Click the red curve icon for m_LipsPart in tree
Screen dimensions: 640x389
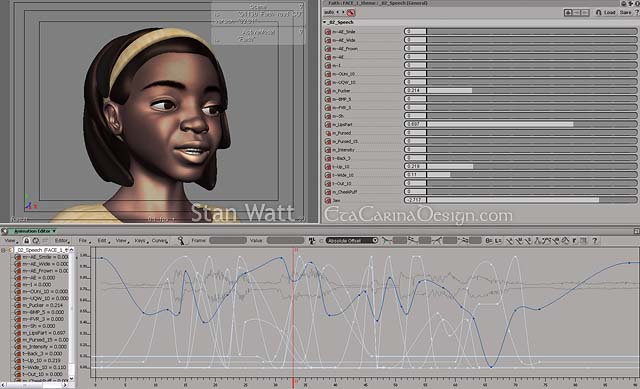click(18, 333)
